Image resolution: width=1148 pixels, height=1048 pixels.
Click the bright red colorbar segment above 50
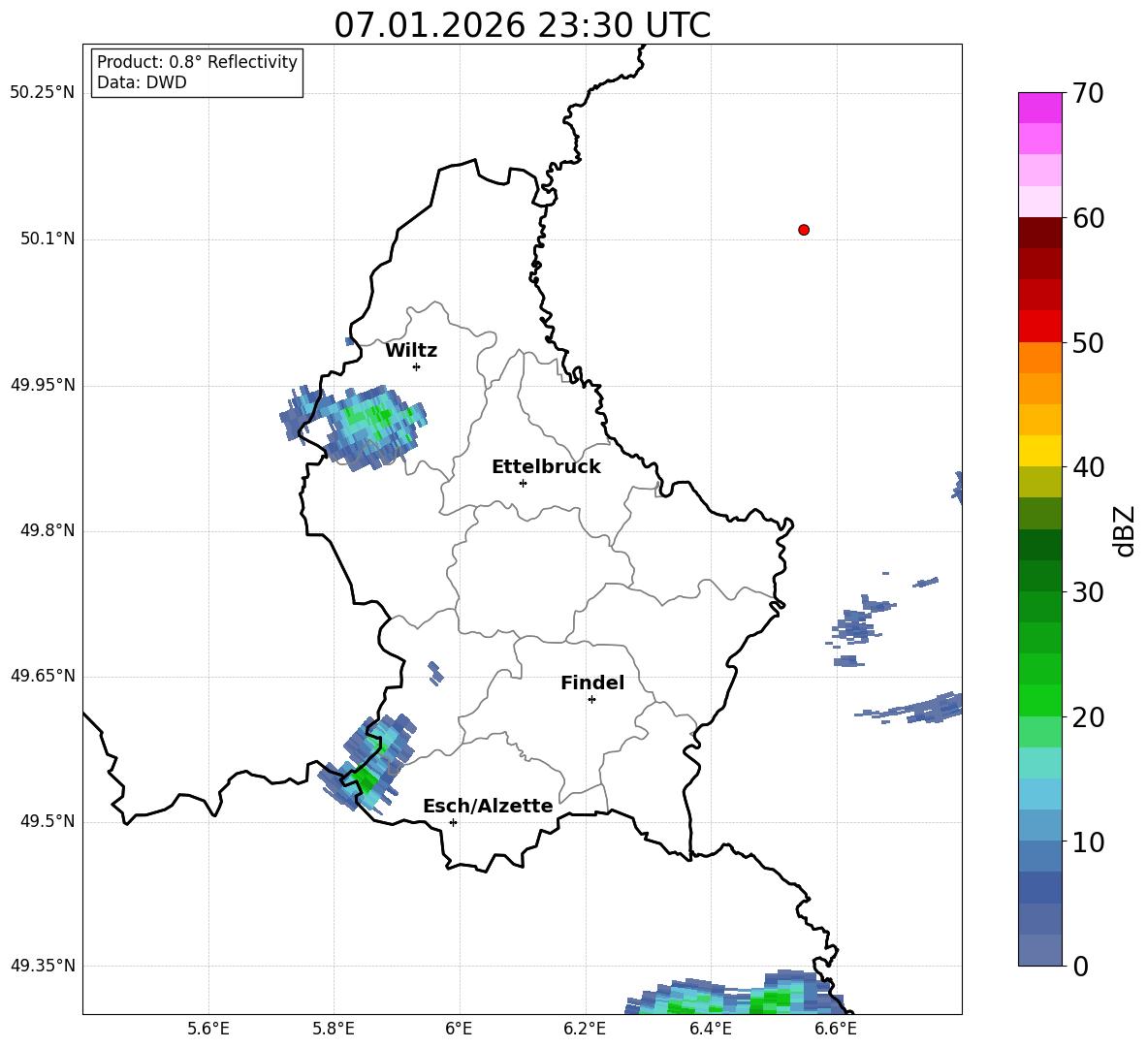[x=1039, y=327]
